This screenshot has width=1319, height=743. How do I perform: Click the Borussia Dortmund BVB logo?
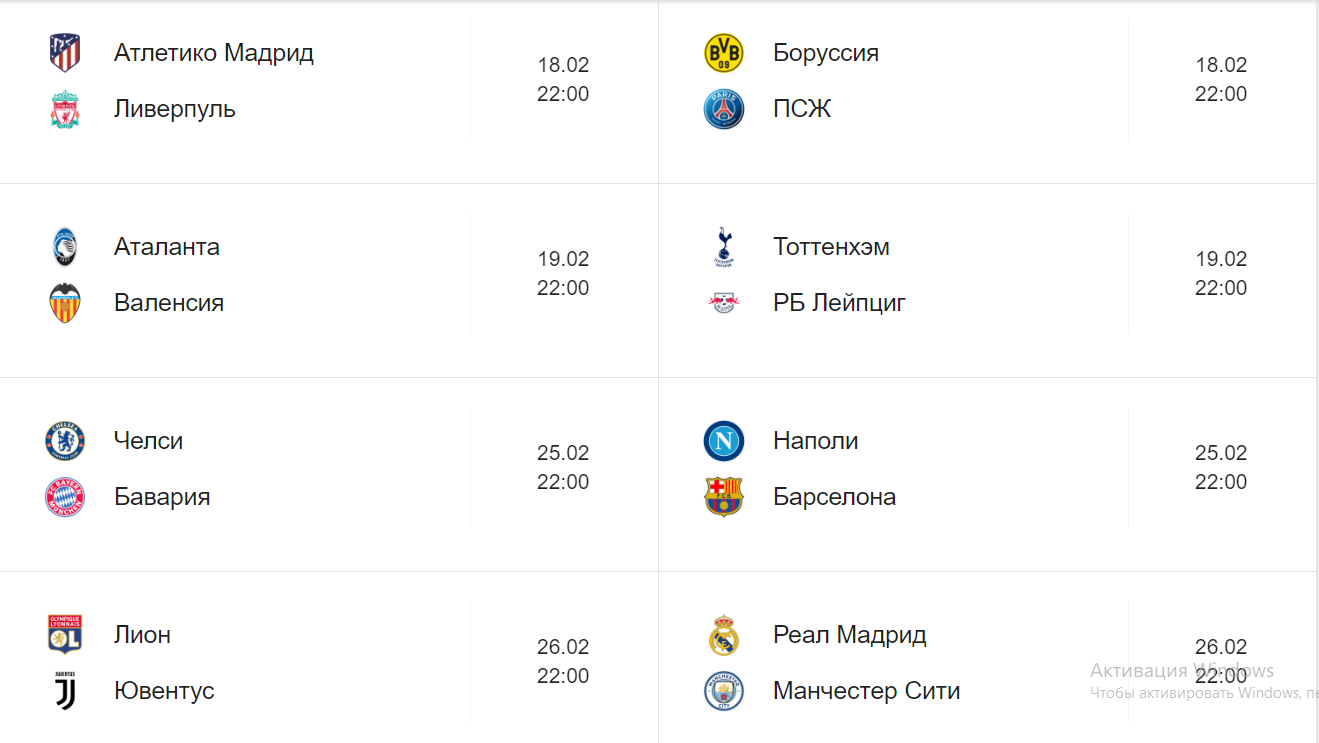coord(723,53)
